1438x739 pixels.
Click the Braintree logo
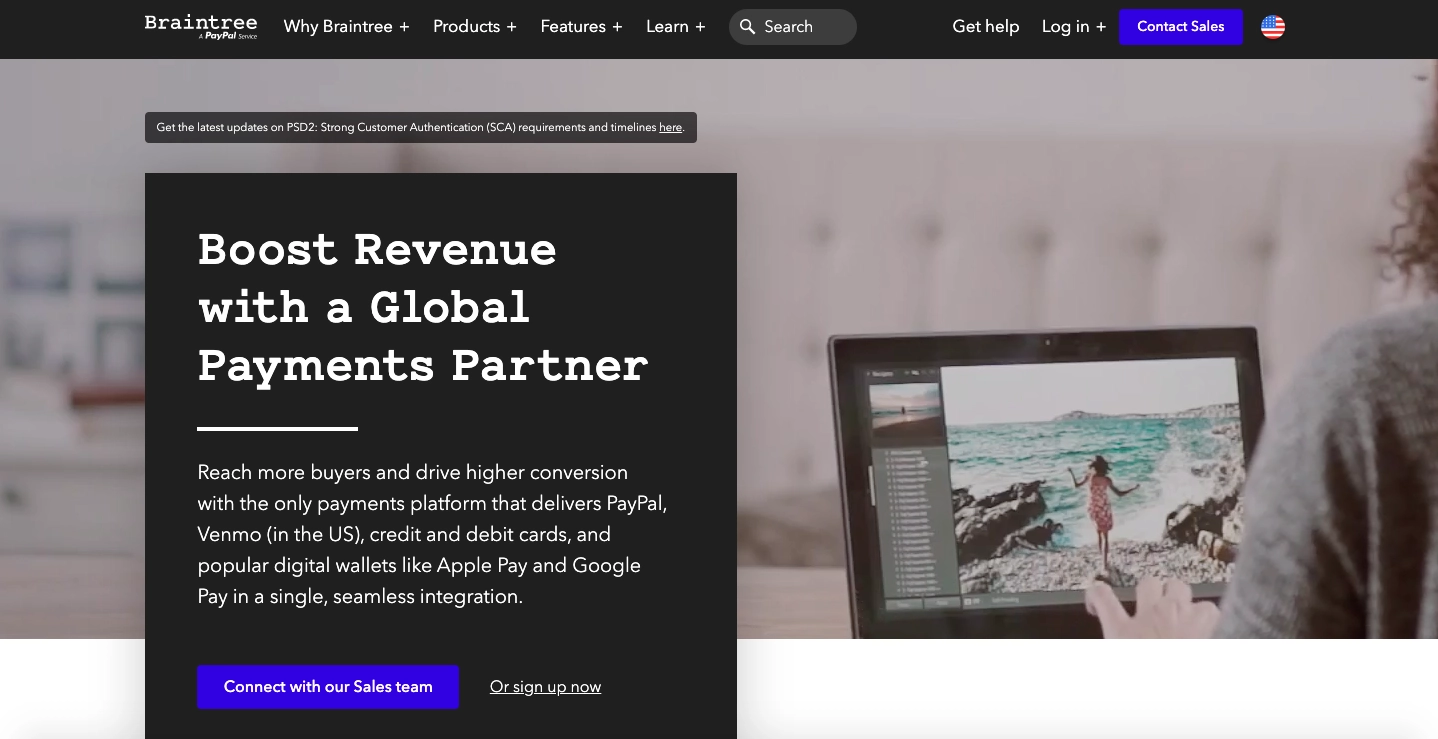pyautogui.click(x=201, y=27)
